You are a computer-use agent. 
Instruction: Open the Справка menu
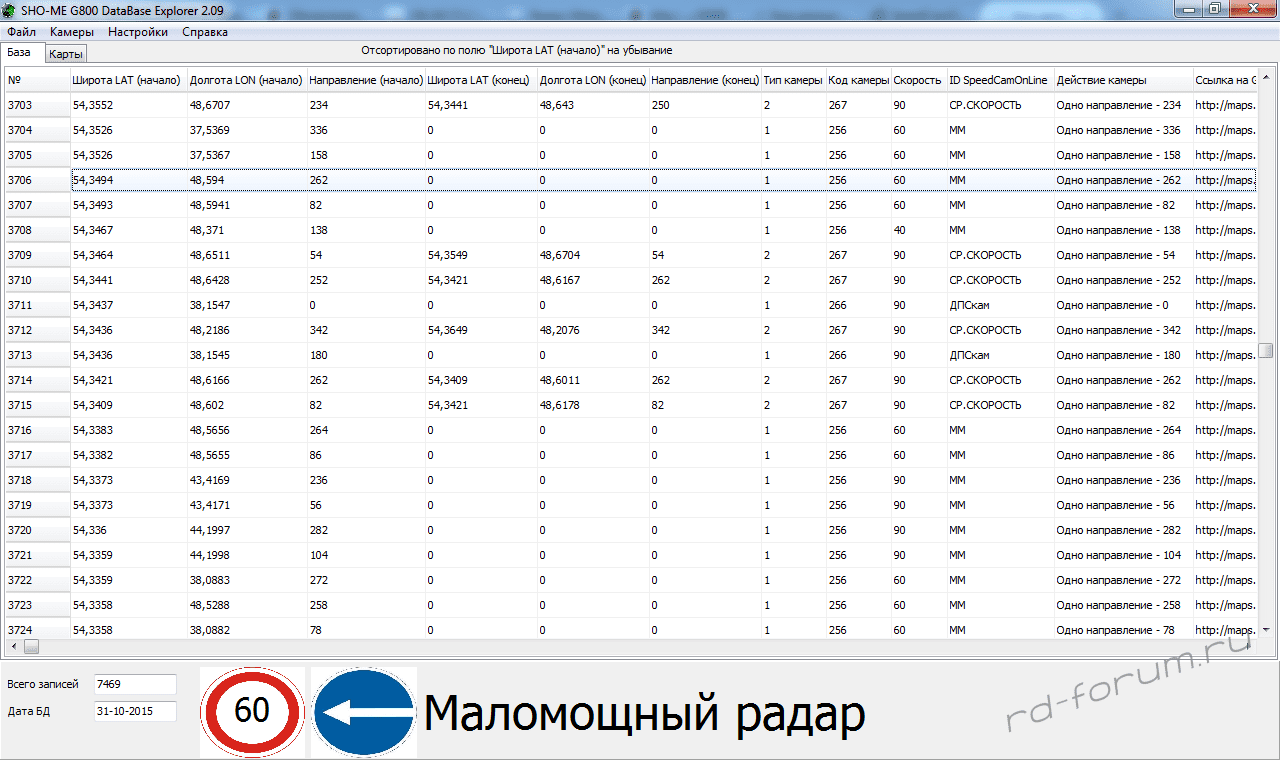coord(205,32)
